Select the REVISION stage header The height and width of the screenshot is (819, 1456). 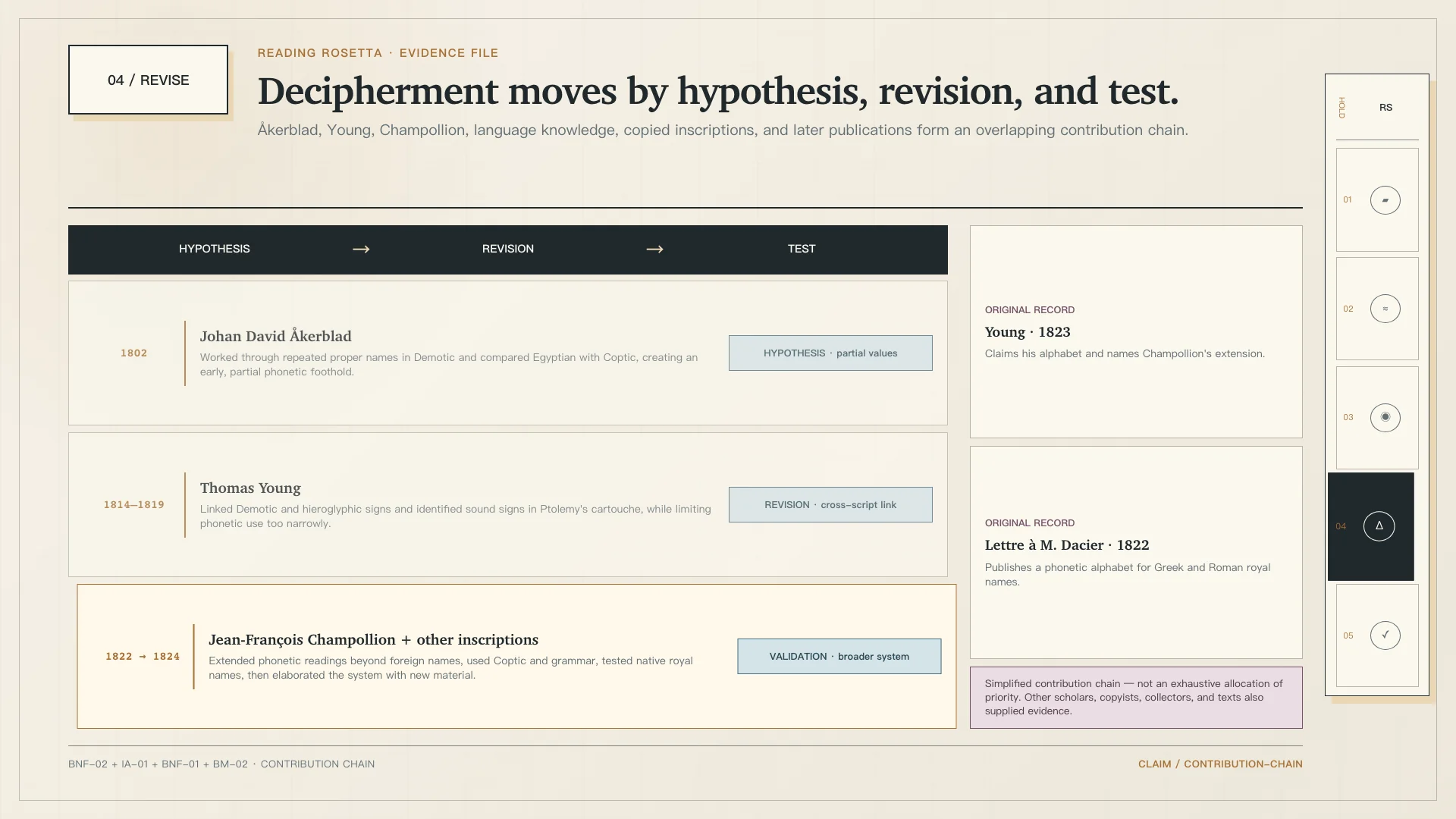pyautogui.click(x=507, y=249)
